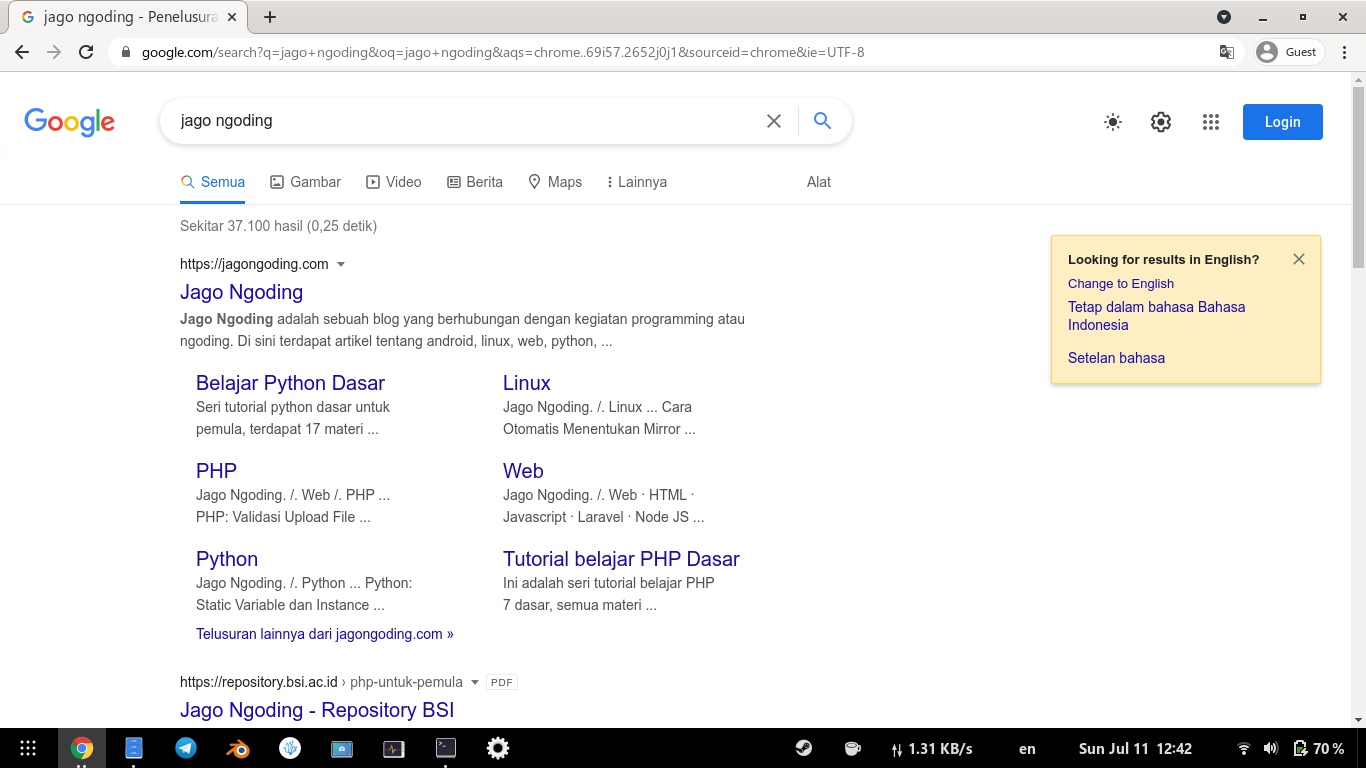This screenshot has height=768, width=1366.
Task: Click the translate page icon in address bar
Action: click(1226, 52)
